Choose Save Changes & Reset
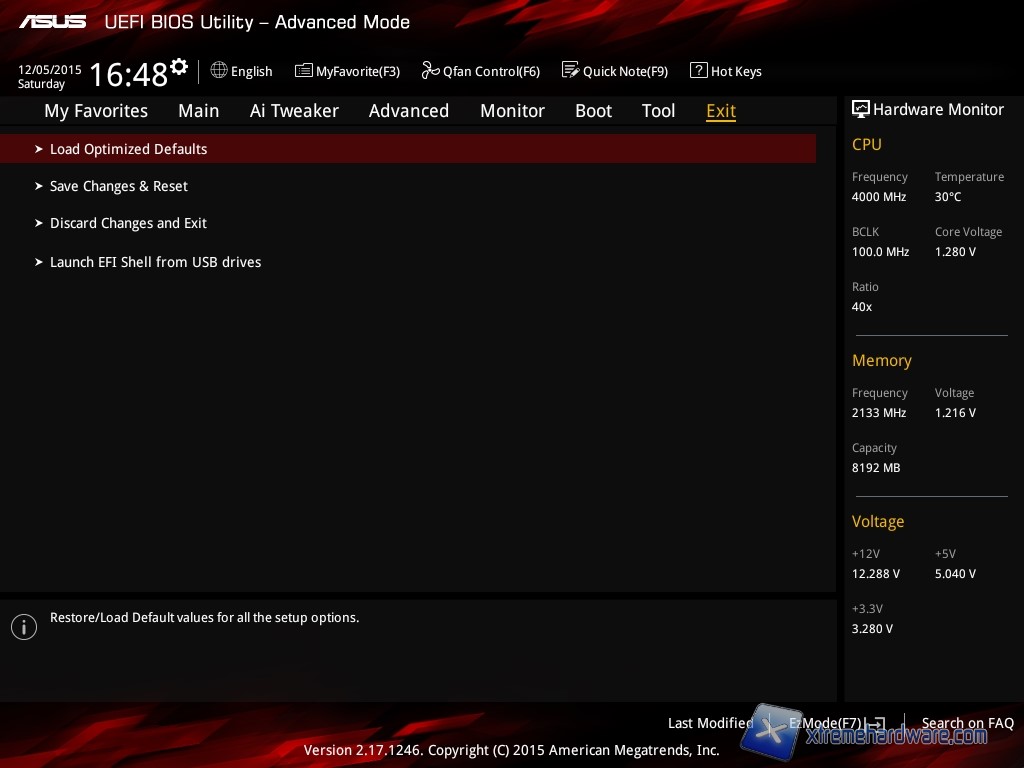Image resolution: width=1024 pixels, height=768 pixels. [118, 186]
